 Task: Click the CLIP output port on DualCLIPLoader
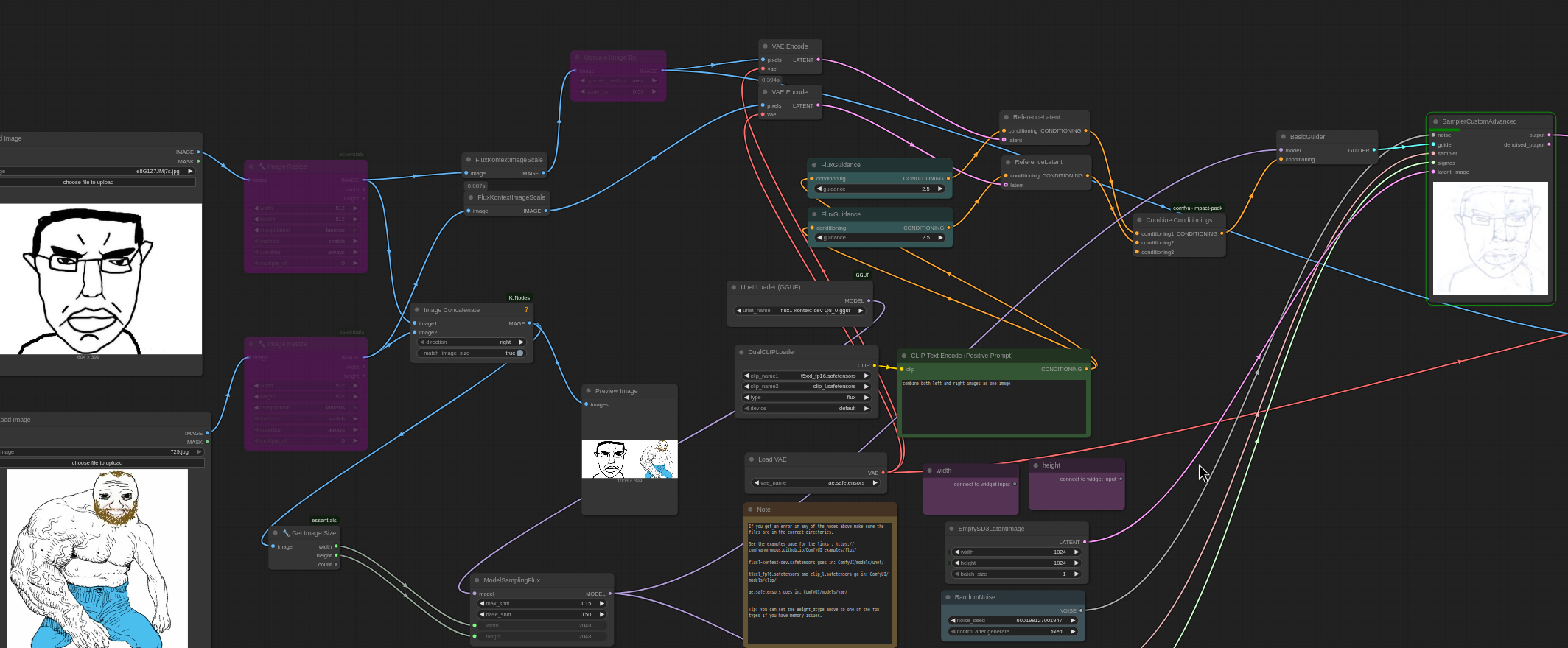click(875, 365)
